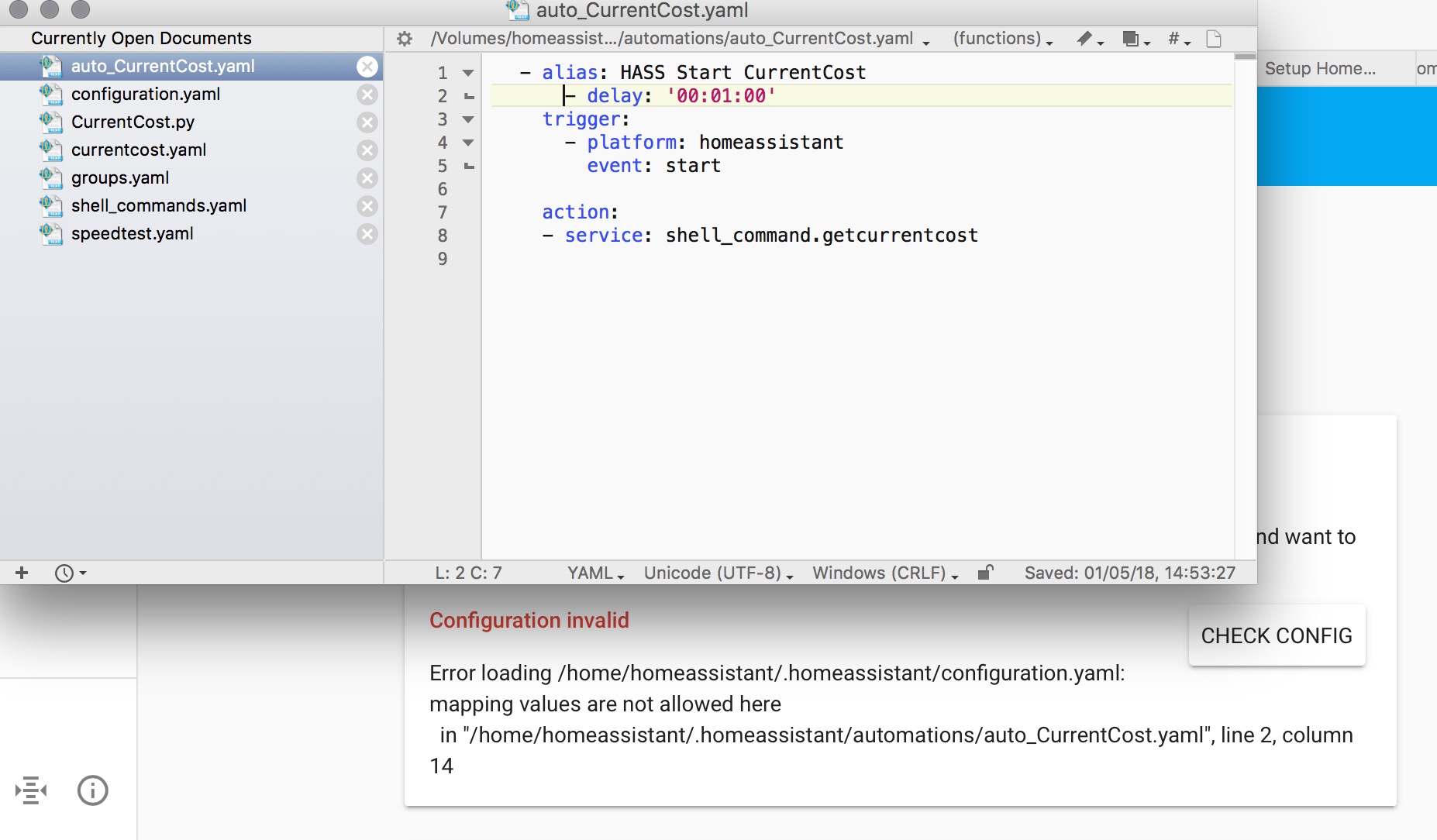Open the file path dropdown in navigation bar
1437x840 pixels.
[680, 39]
